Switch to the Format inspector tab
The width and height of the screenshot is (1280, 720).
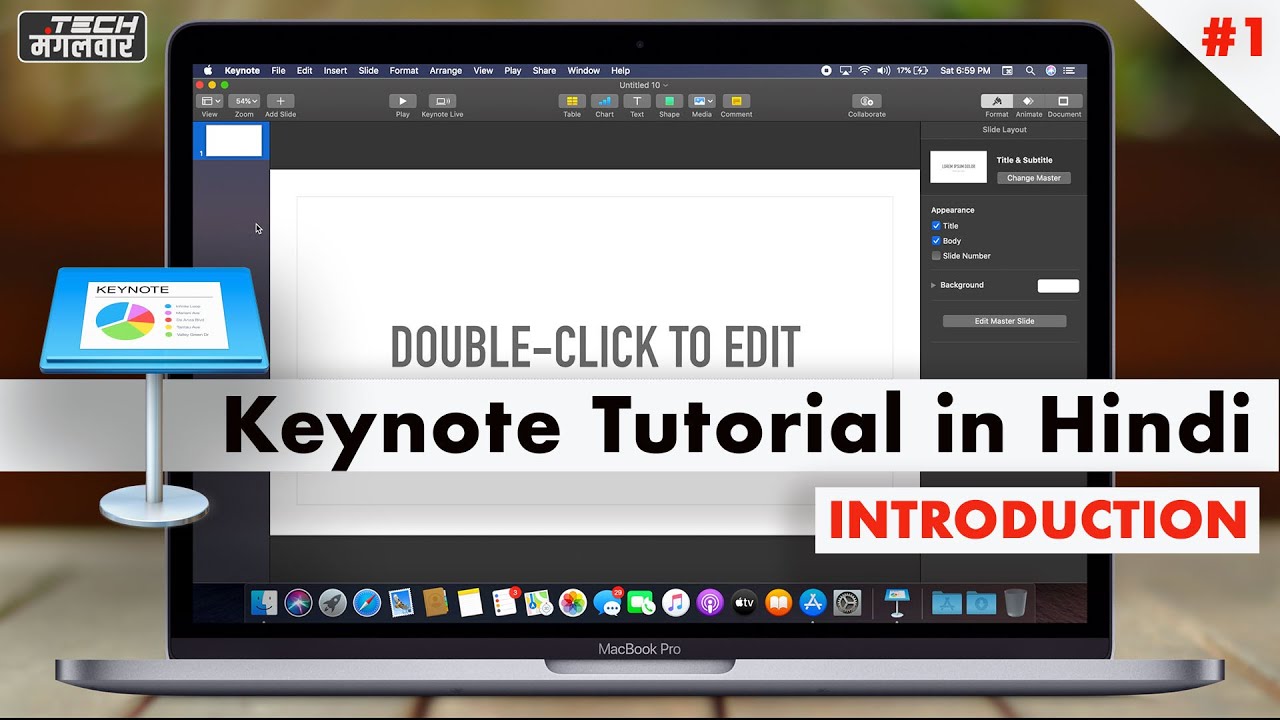coord(997,101)
